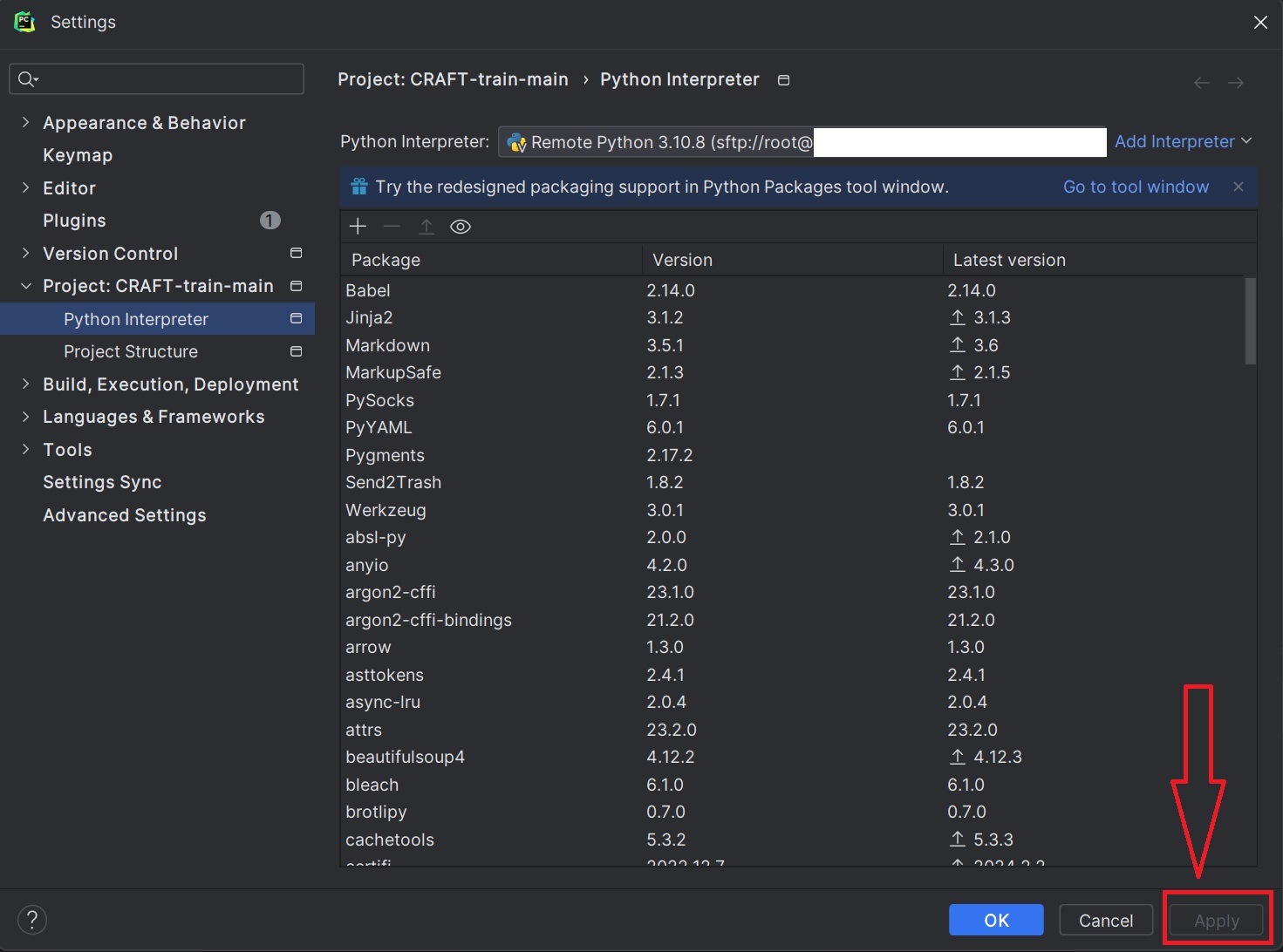This screenshot has width=1283, height=952.
Task: Select the arrow package row
Action: 792,647
